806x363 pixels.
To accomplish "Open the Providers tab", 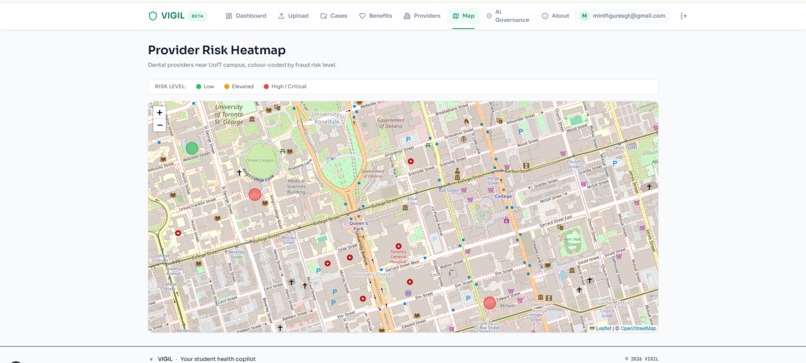I will (422, 16).
